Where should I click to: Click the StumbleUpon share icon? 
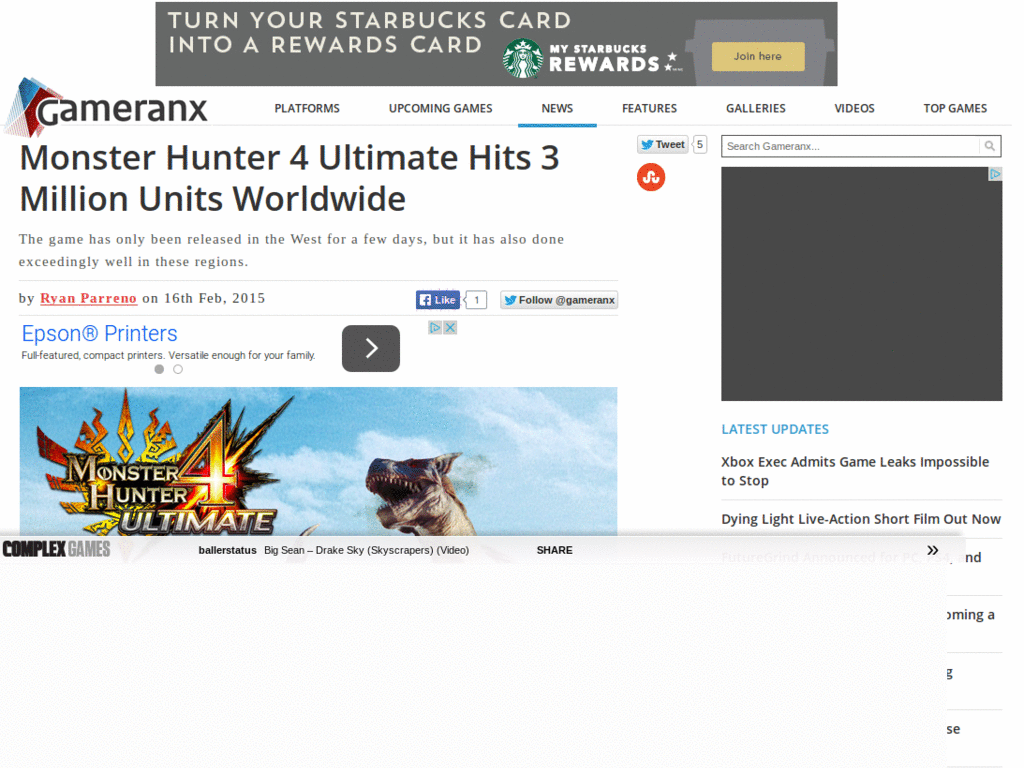650,177
